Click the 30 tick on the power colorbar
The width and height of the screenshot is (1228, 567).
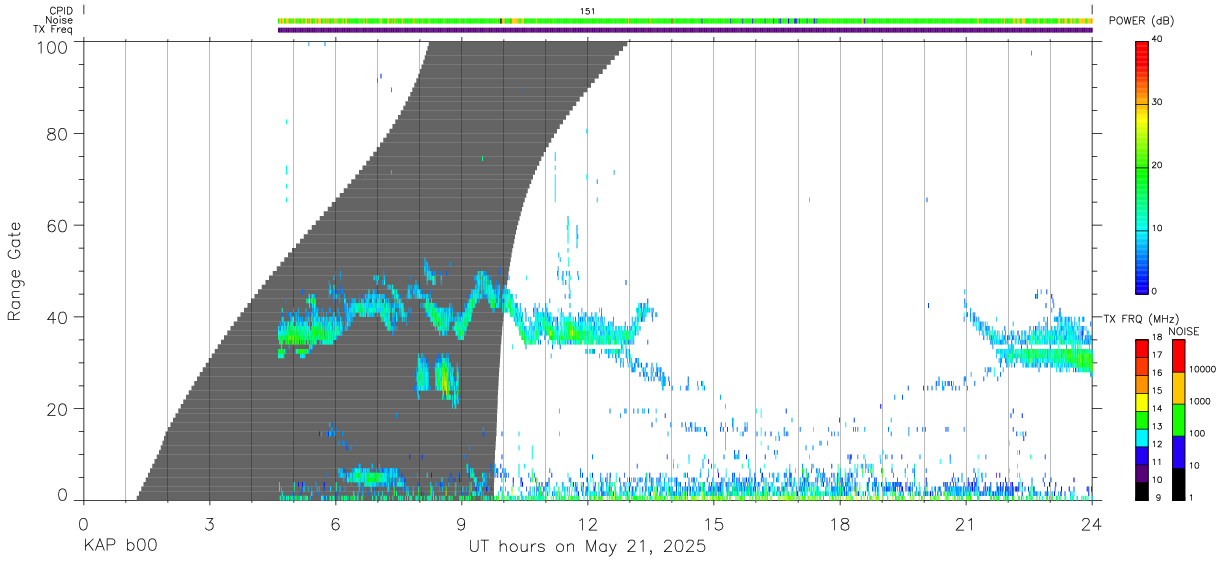click(x=1158, y=102)
